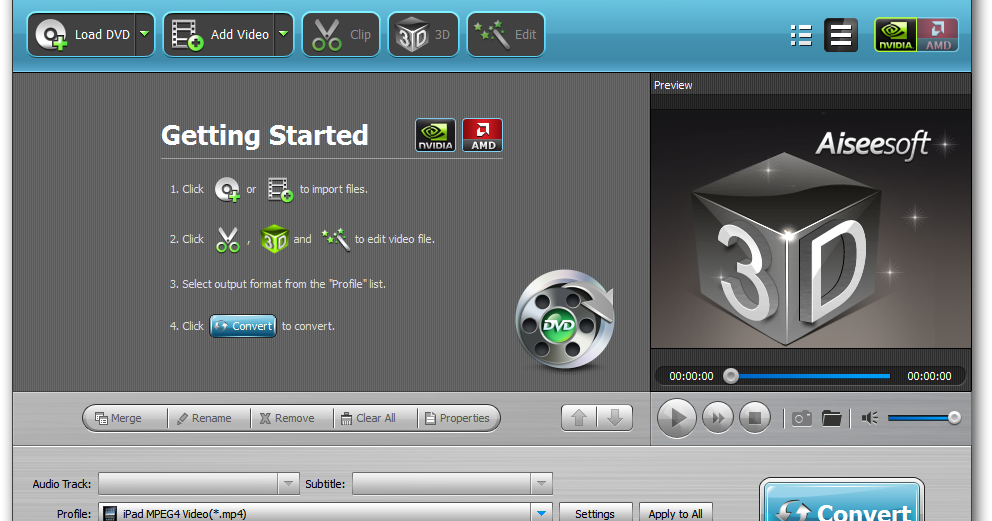The image size is (992, 521).
Task: Click the load disc icon in step 1
Action: click(x=227, y=189)
